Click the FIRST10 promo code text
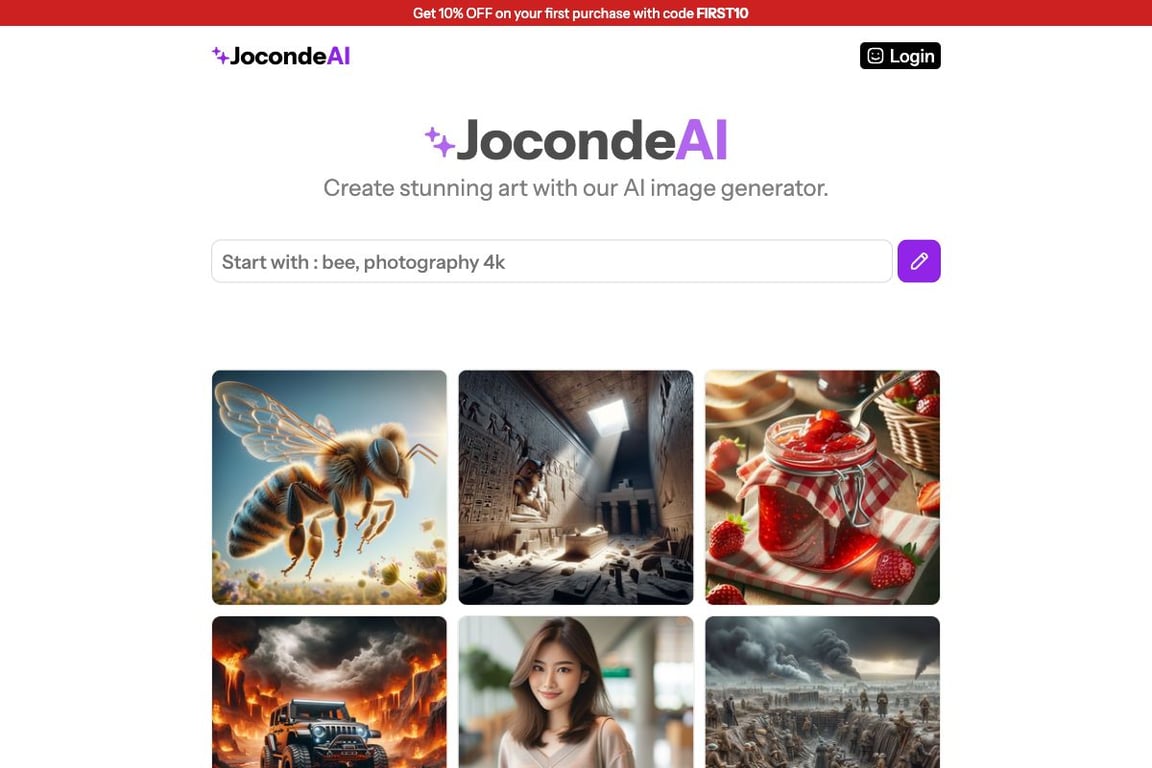The height and width of the screenshot is (768, 1152). pyautogui.click(x=722, y=13)
